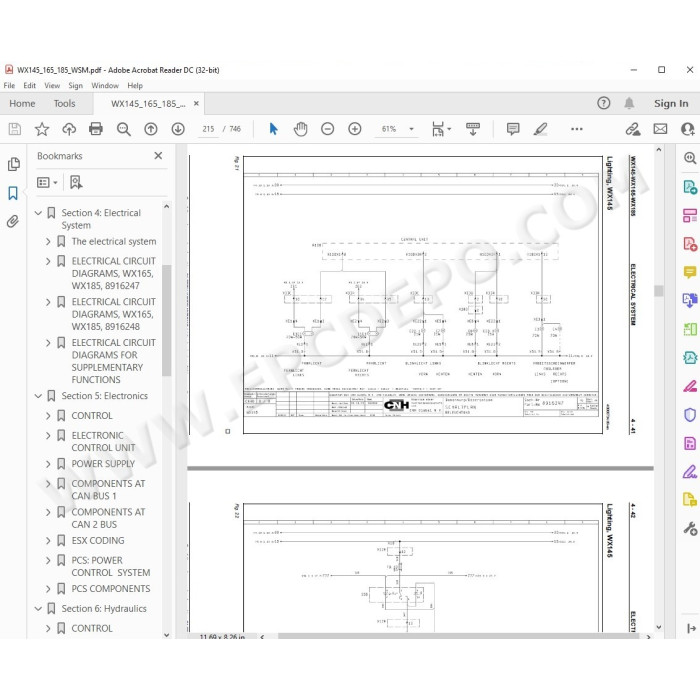This screenshot has width=700, height=700.
Task: Expand COMPONENTS AT CAN BUS 1
Action: (48, 483)
